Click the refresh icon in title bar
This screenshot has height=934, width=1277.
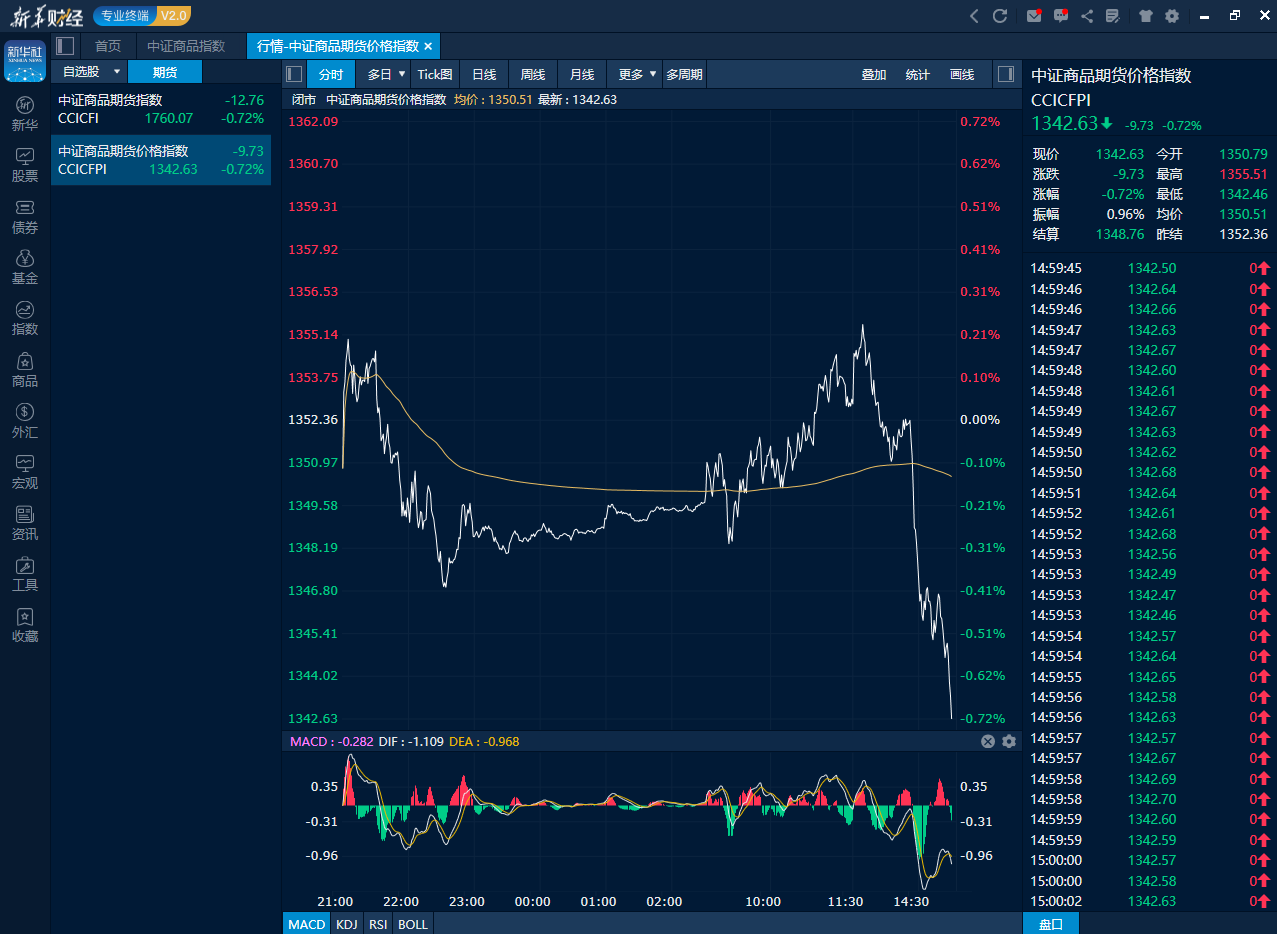click(x=999, y=16)
